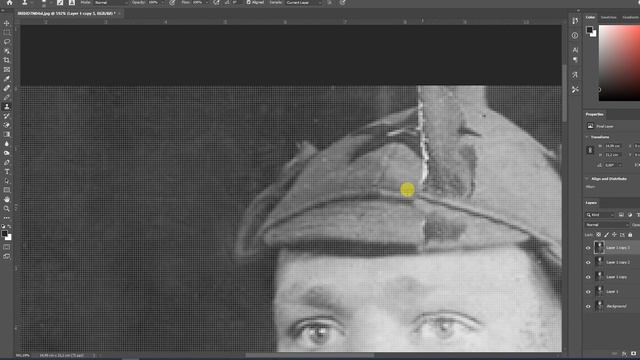Image resolution: width=640 pixels, height=360 pixels.
Task: Select the Hand tool
Action: (x=7, y=199)
